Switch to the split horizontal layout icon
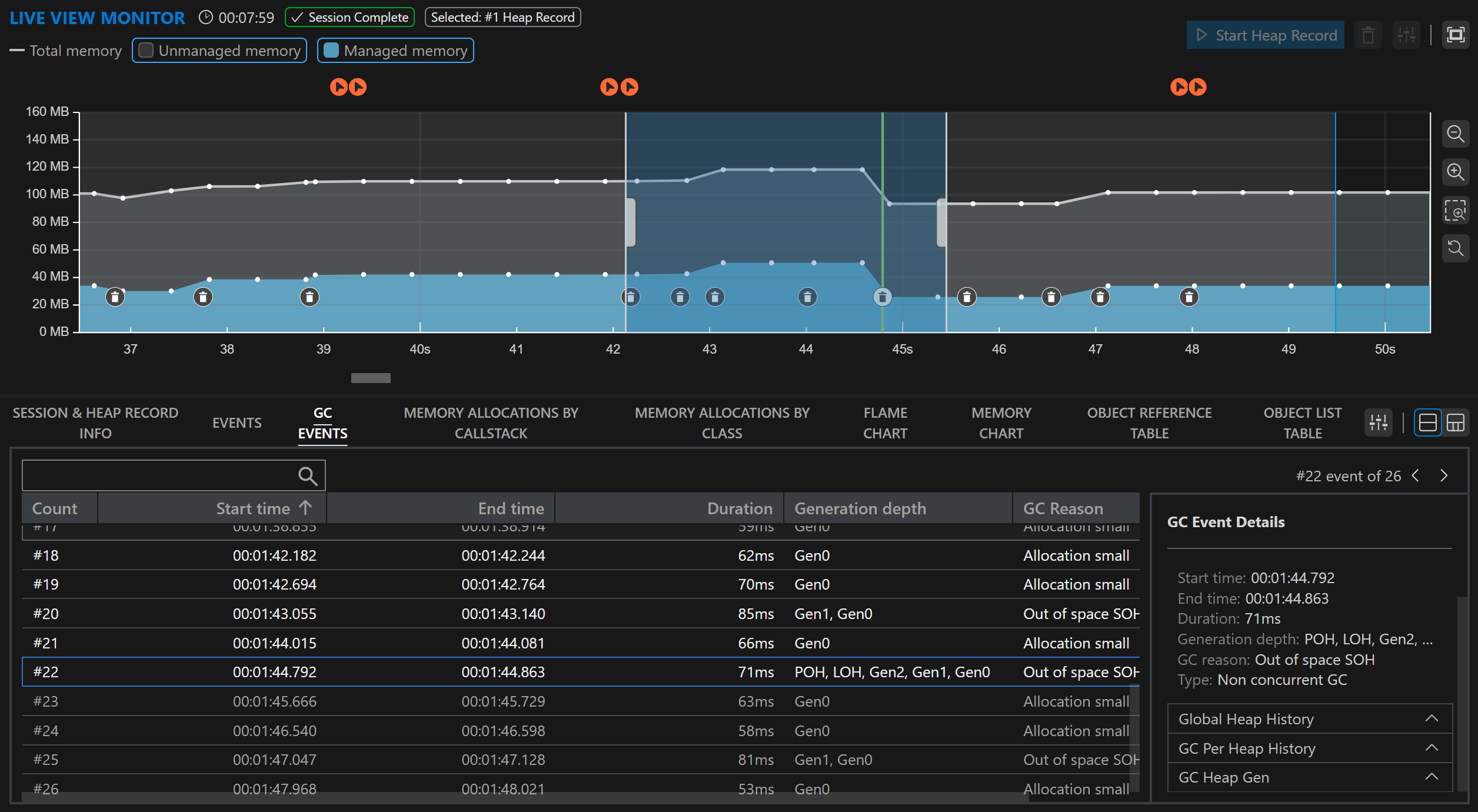The height and width of the screenshot is (812, 1478). click(x=1427, y=422)
